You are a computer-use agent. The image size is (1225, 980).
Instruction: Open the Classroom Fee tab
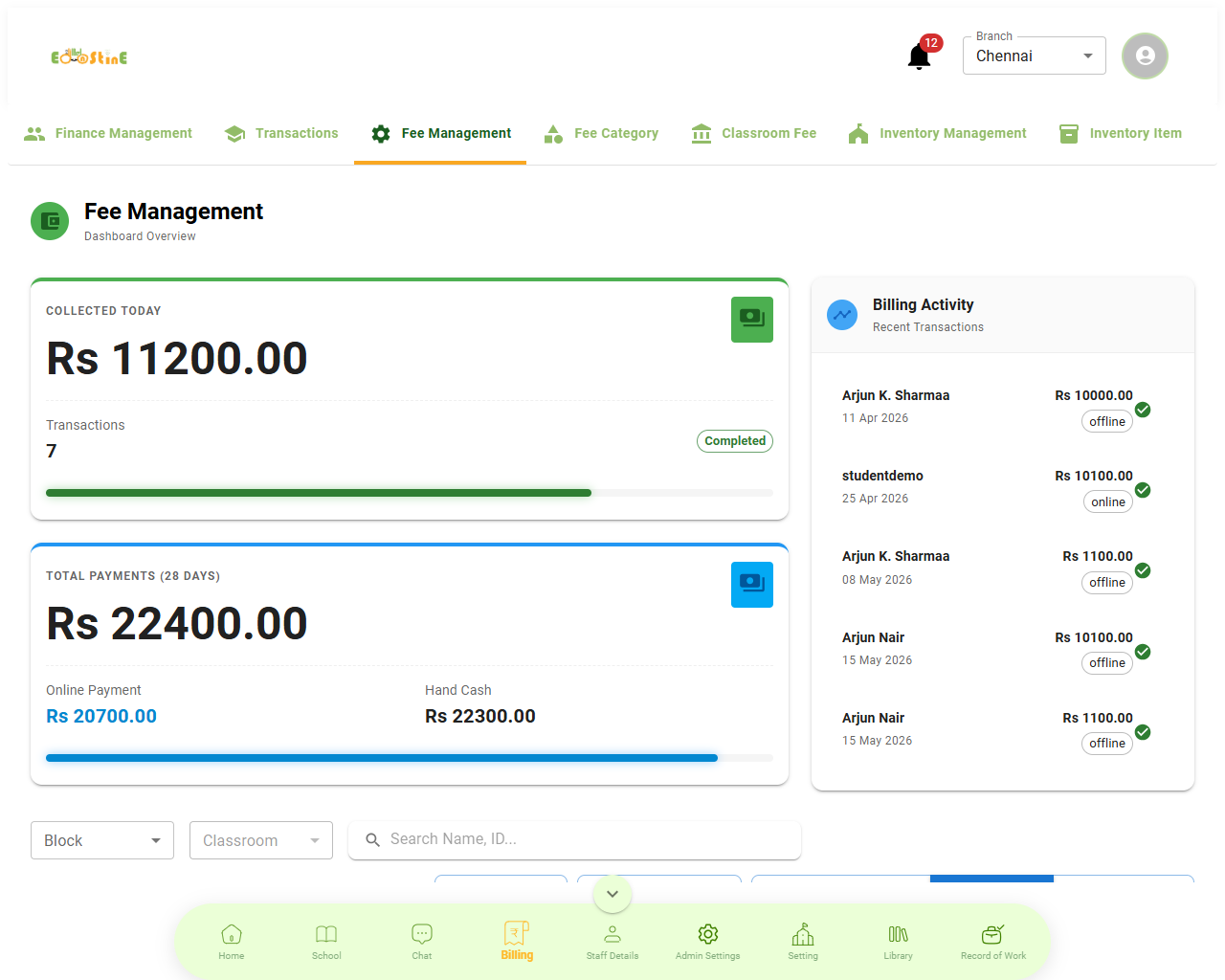pos(753,134)
